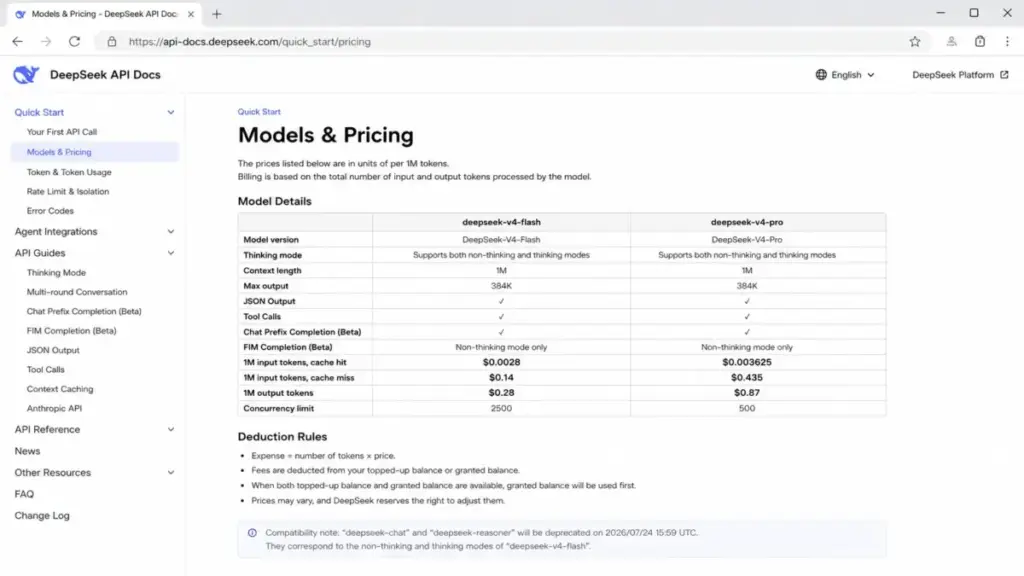Viewport: 1024px width, 576px height.
Task: Open the FAQ sidebar item
Action: pos(24,494)
